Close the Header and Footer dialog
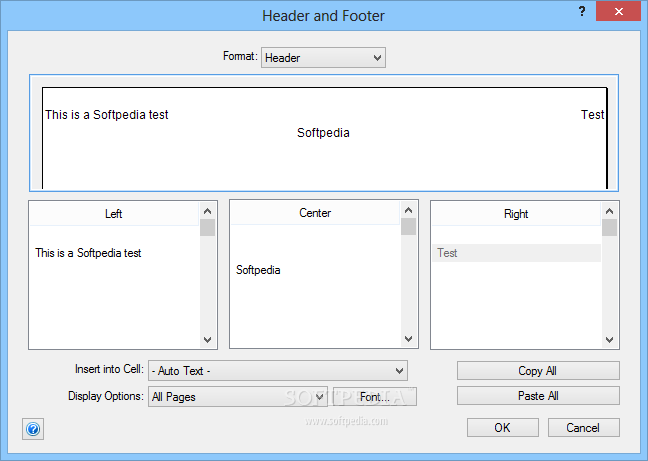 click(x=618, y=12)
